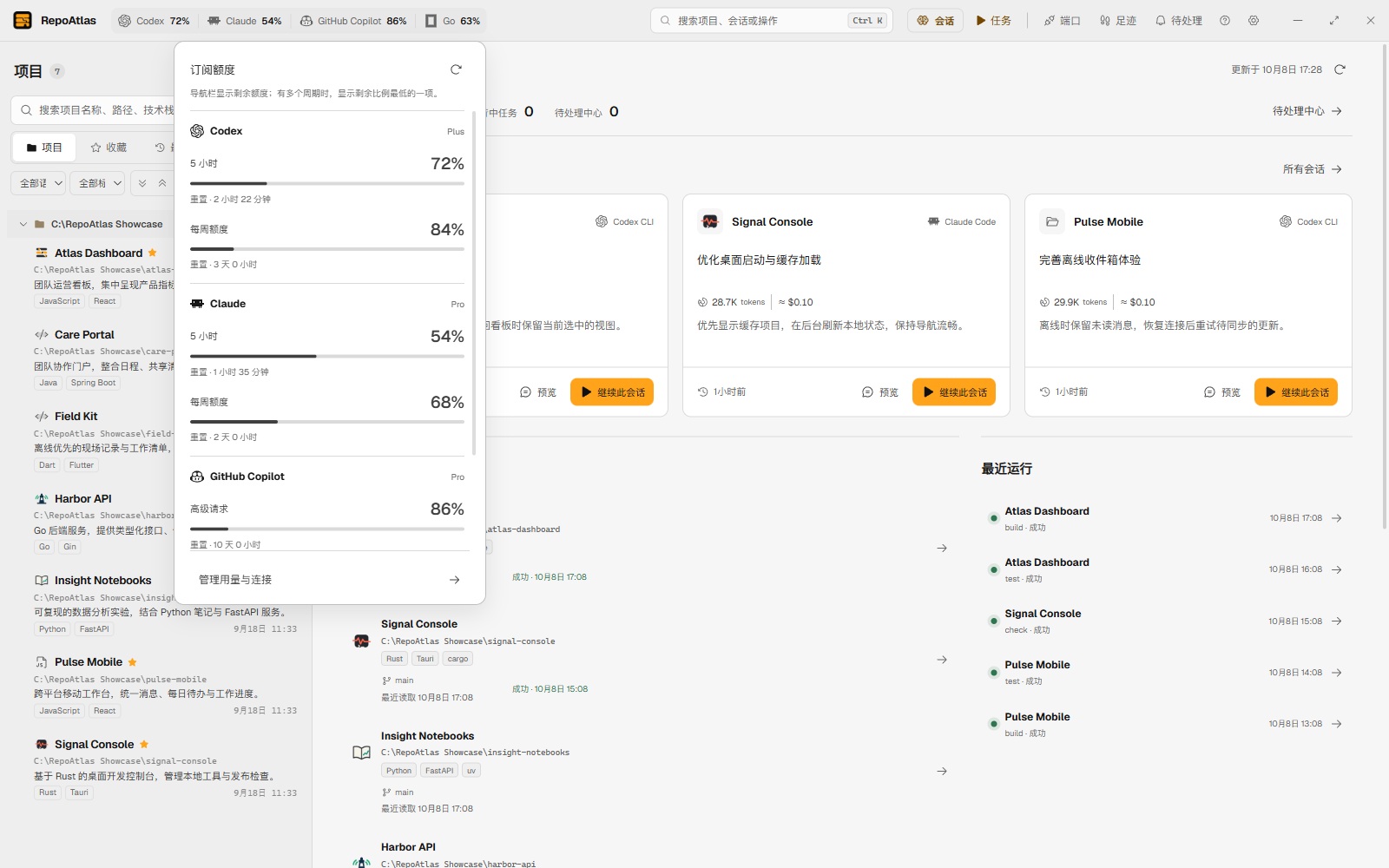Open Signal Console project row arrow
This screenshot has width=1389, height=868.
tap(942, 660)
